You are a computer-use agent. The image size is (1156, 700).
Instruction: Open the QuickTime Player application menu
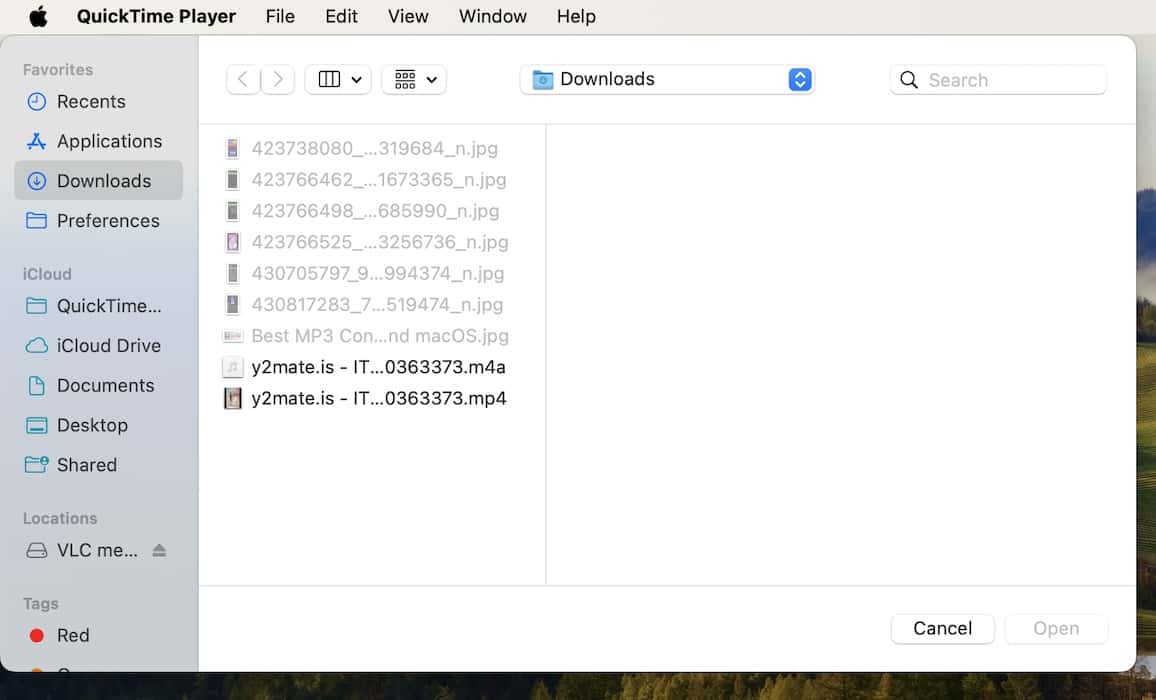coord(156,16)
